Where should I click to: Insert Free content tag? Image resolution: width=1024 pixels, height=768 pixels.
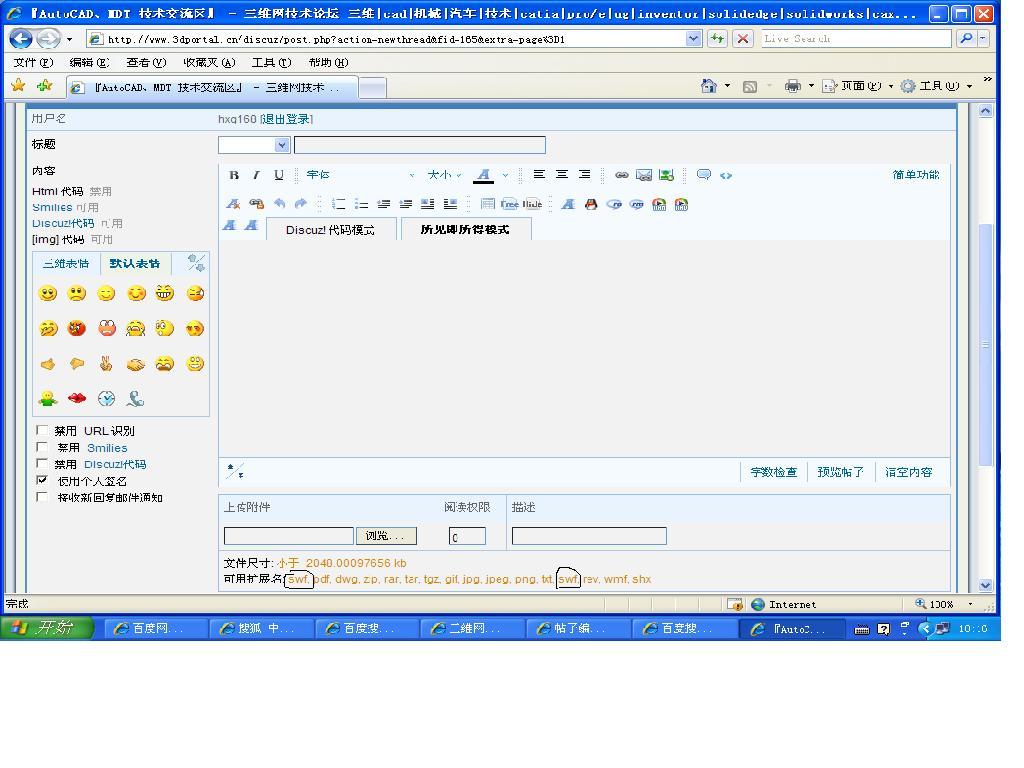[509, 204]
